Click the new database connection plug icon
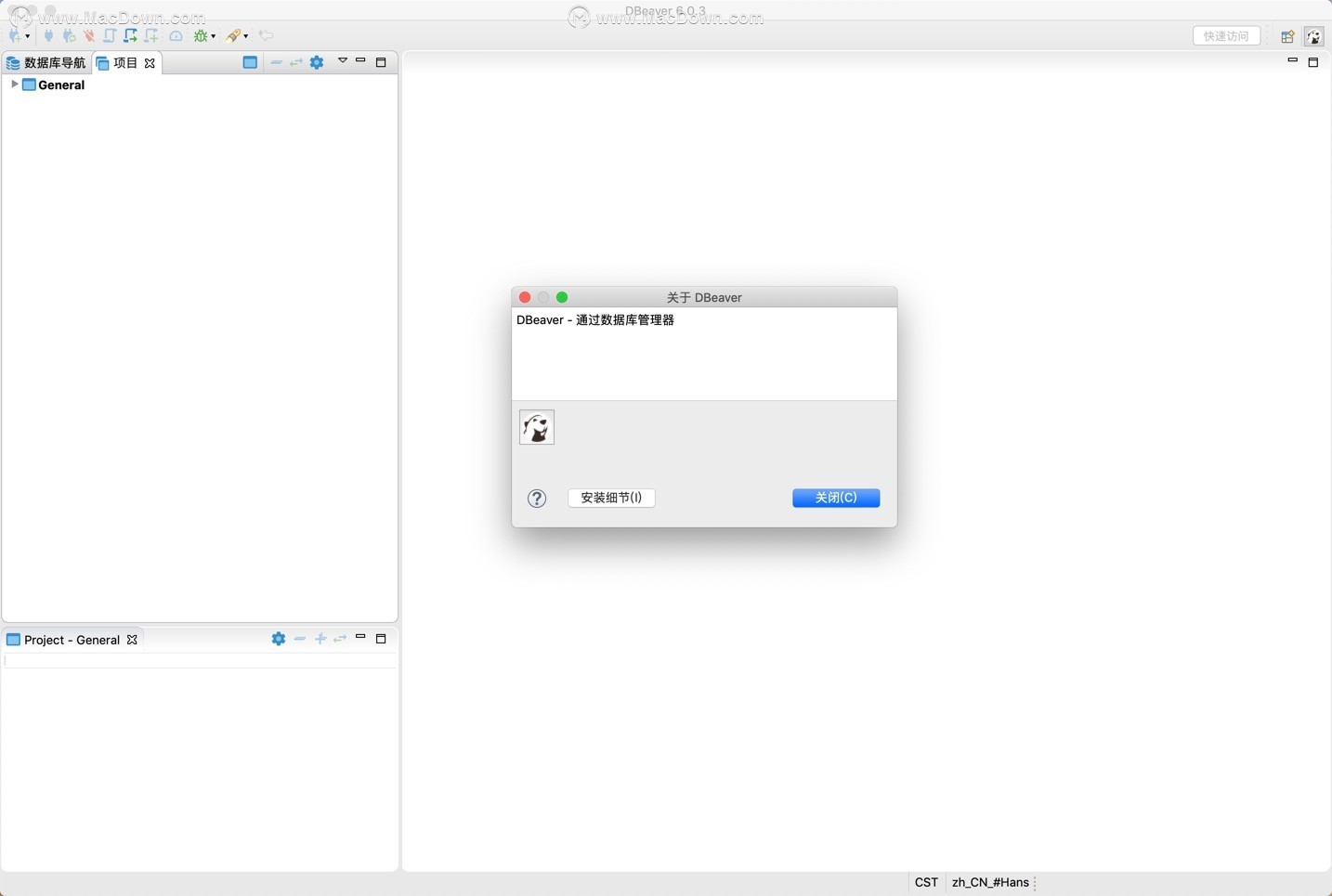 (15, 35)
